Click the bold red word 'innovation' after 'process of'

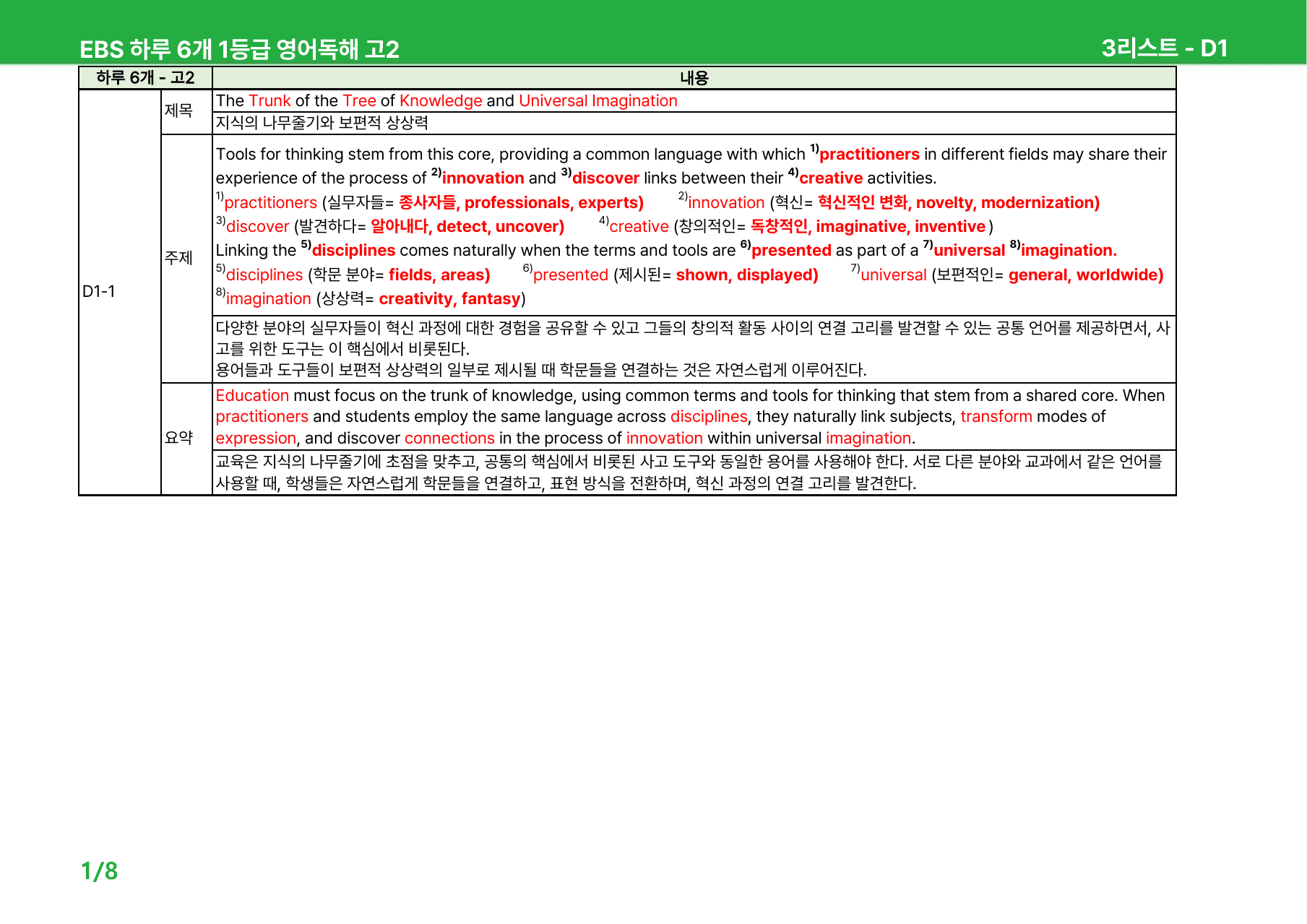(x=483, y=178)
